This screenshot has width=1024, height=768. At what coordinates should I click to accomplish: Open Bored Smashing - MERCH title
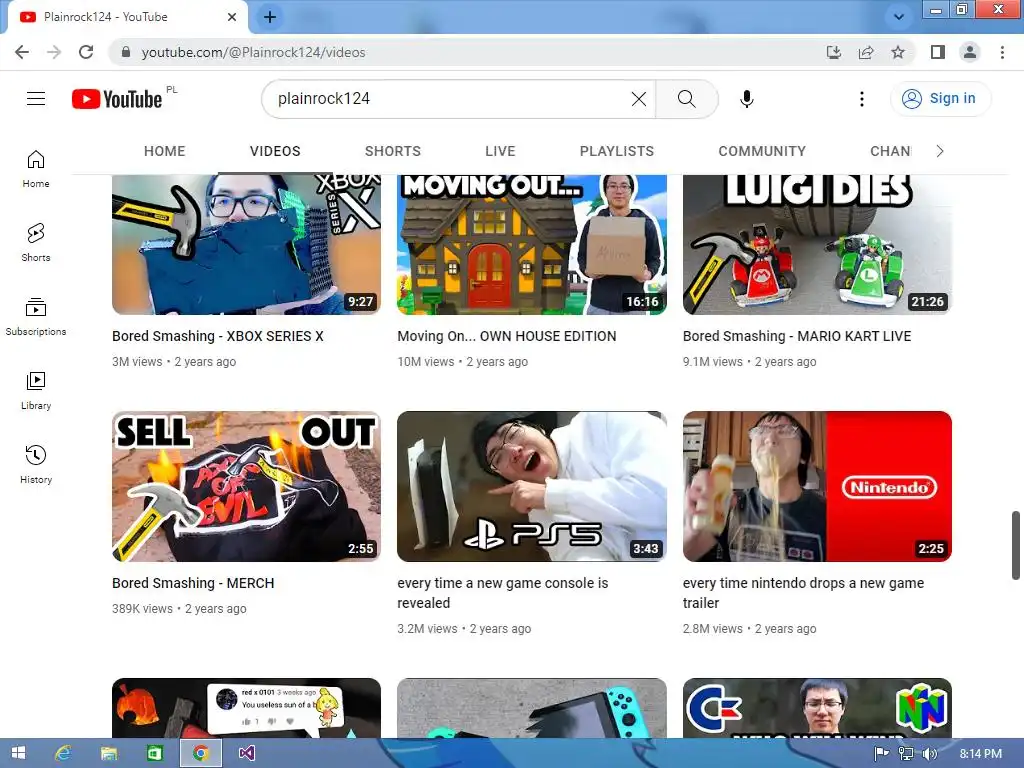pyautogui.click(x=193, y=583)
